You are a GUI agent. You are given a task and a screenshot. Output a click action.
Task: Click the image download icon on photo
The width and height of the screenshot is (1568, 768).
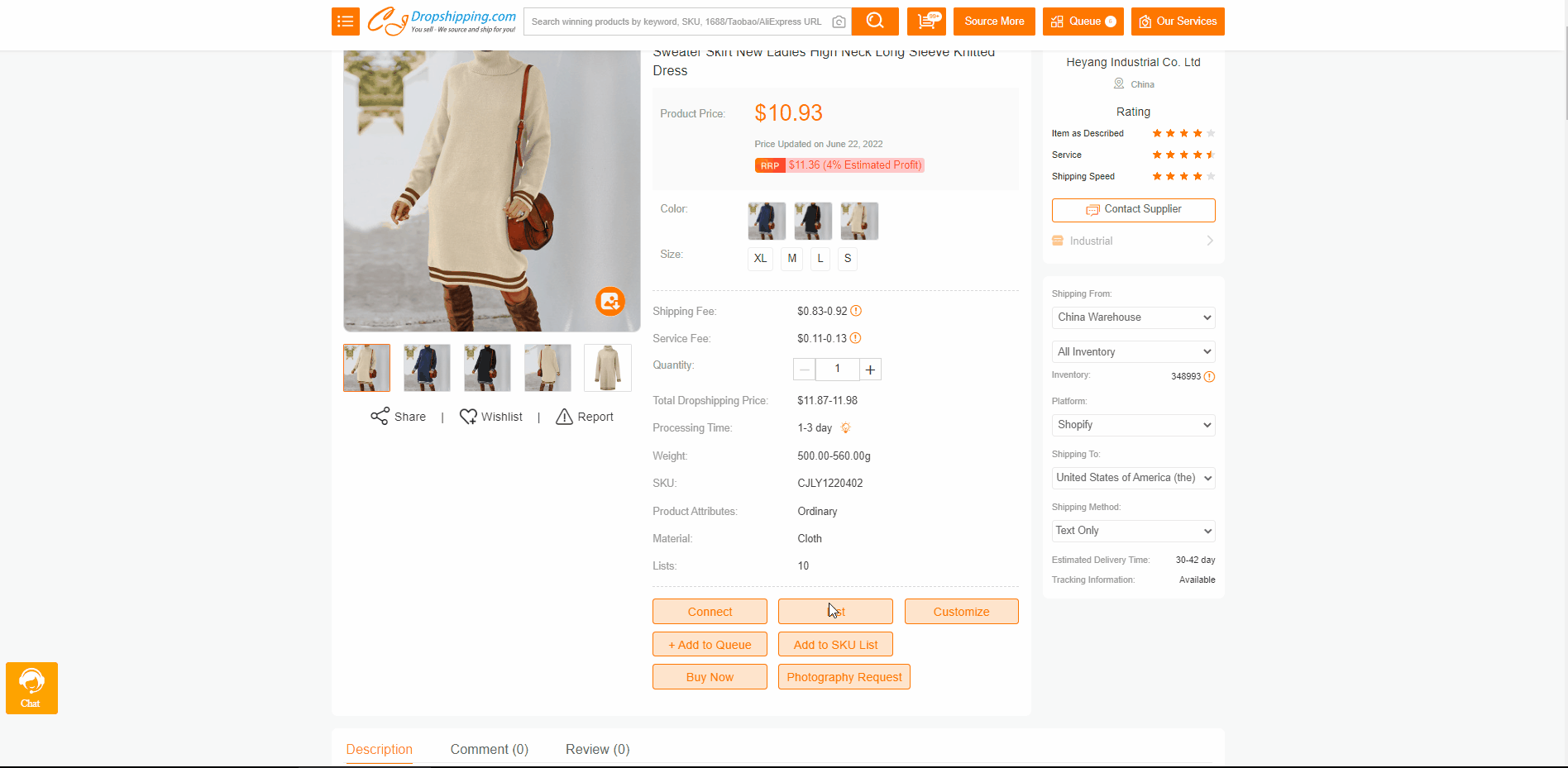click(610, 302)
